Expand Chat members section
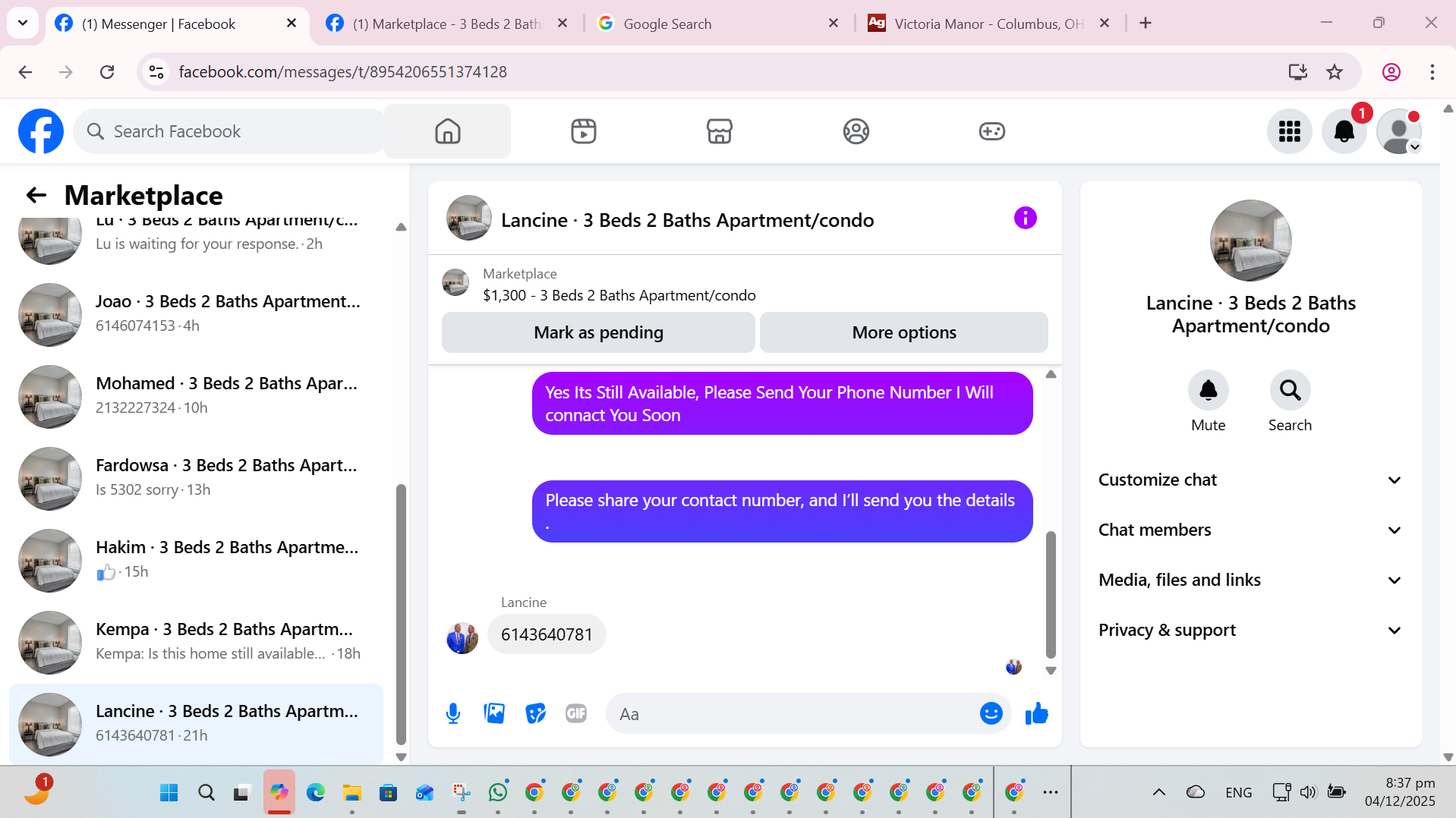 click(x=1250, y=530)
